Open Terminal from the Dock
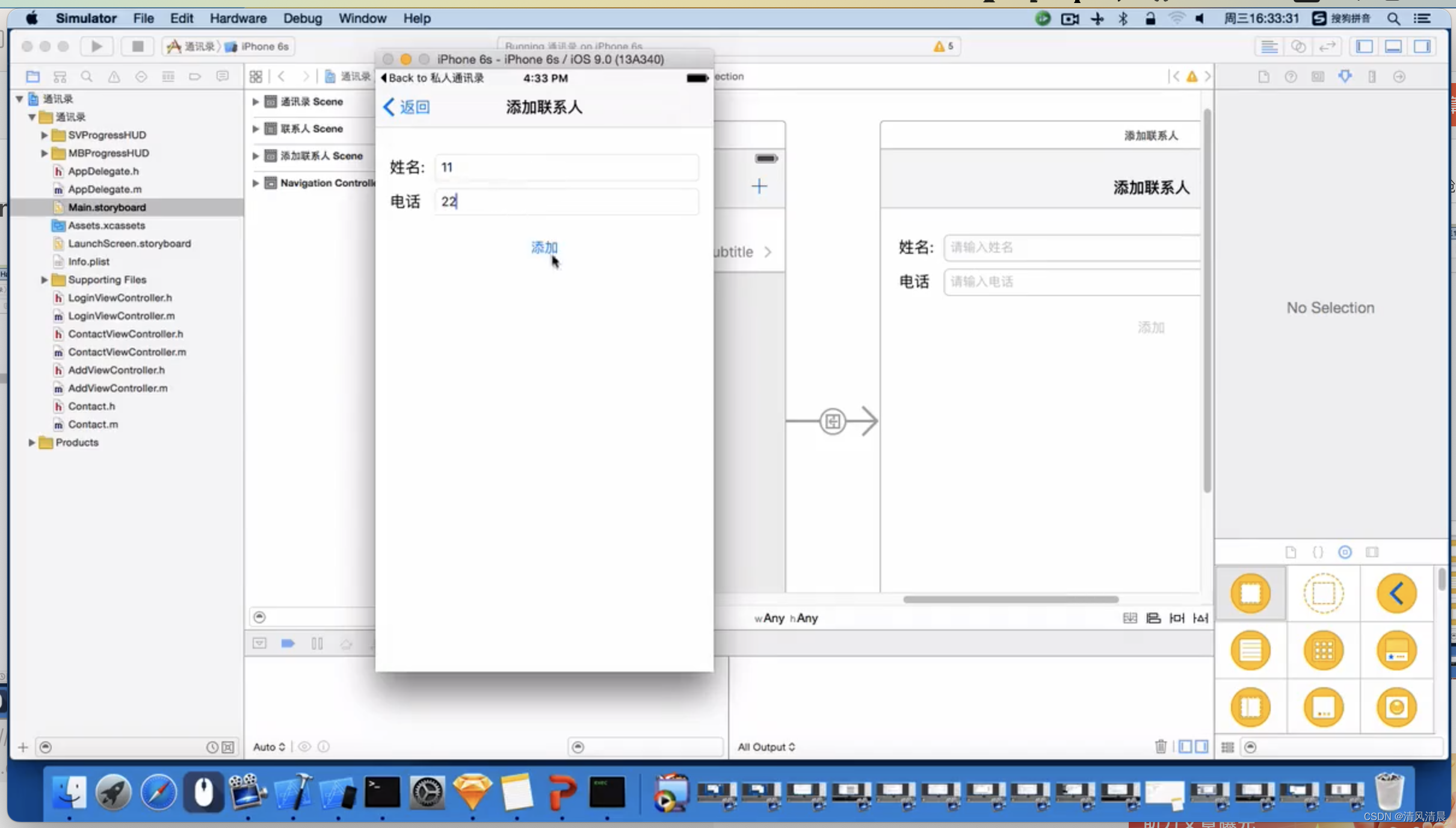This screenshot has height=828, width=1456. pos(382,792)
